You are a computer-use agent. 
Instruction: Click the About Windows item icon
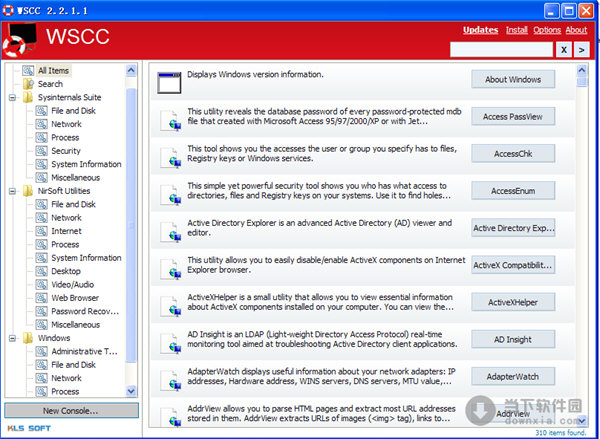(x=169, y=82)
